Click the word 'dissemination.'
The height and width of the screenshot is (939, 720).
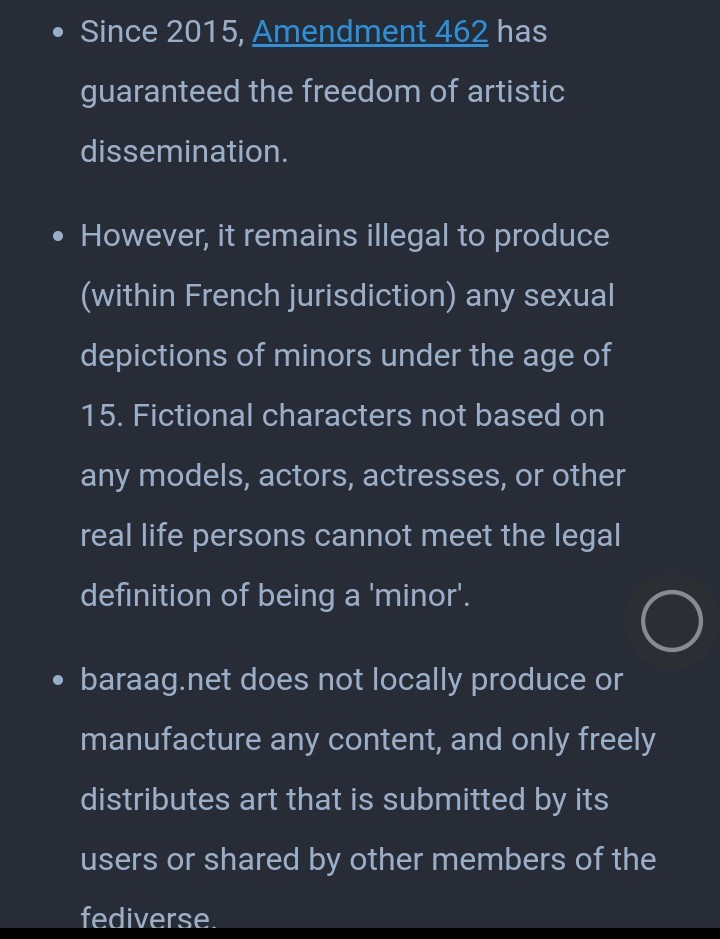pos(184,152)
